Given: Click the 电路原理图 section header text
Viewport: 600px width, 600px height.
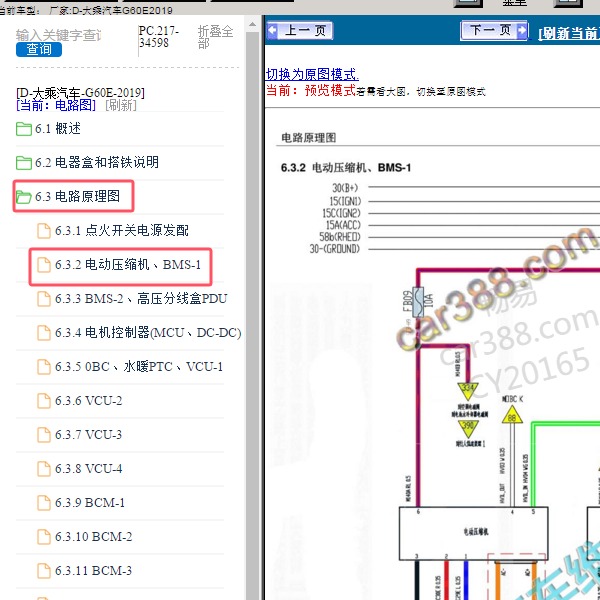Looking at the screenshot, I should tap(308, 138).
